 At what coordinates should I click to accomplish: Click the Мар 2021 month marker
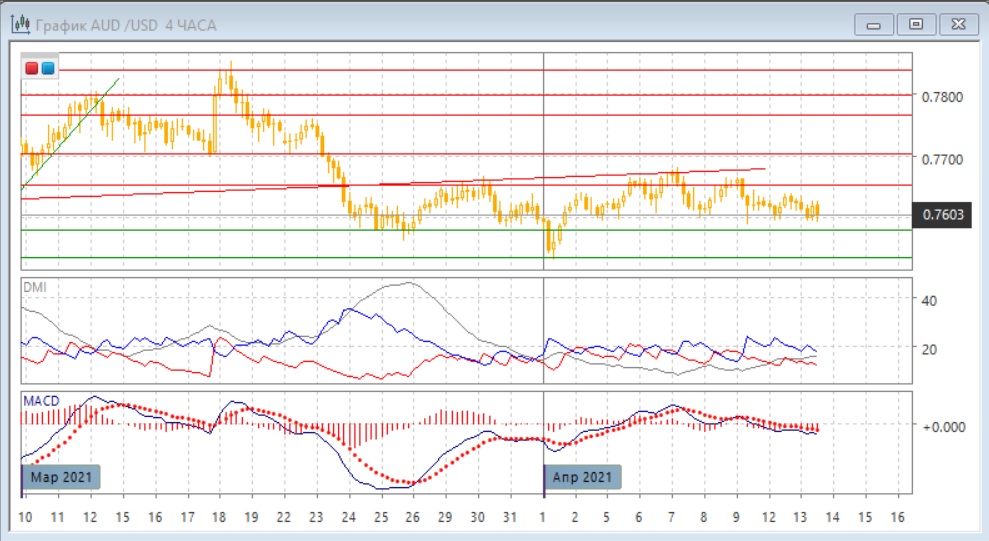coord(62,477)
